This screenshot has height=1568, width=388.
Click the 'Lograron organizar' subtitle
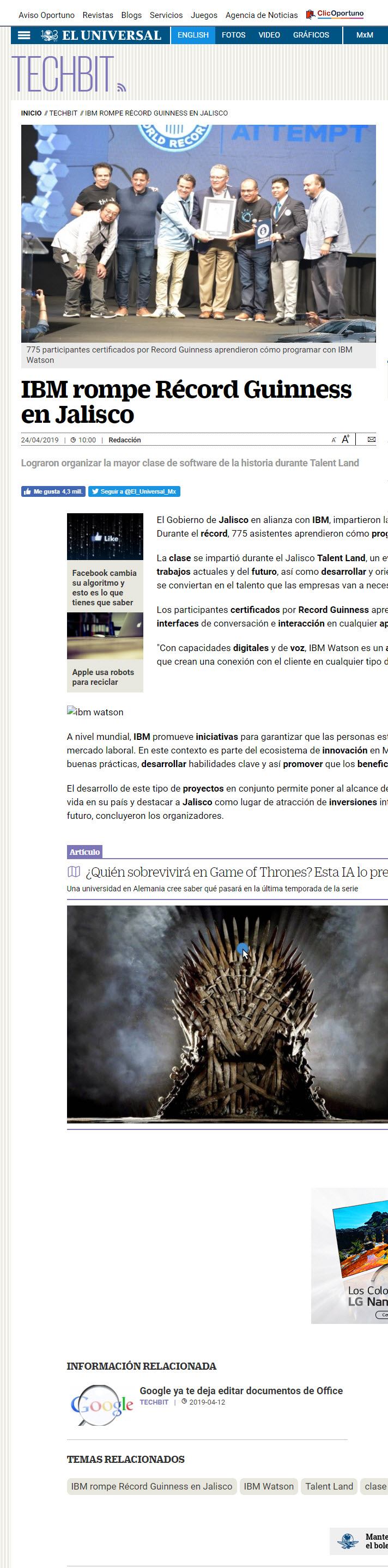point(190,463)
